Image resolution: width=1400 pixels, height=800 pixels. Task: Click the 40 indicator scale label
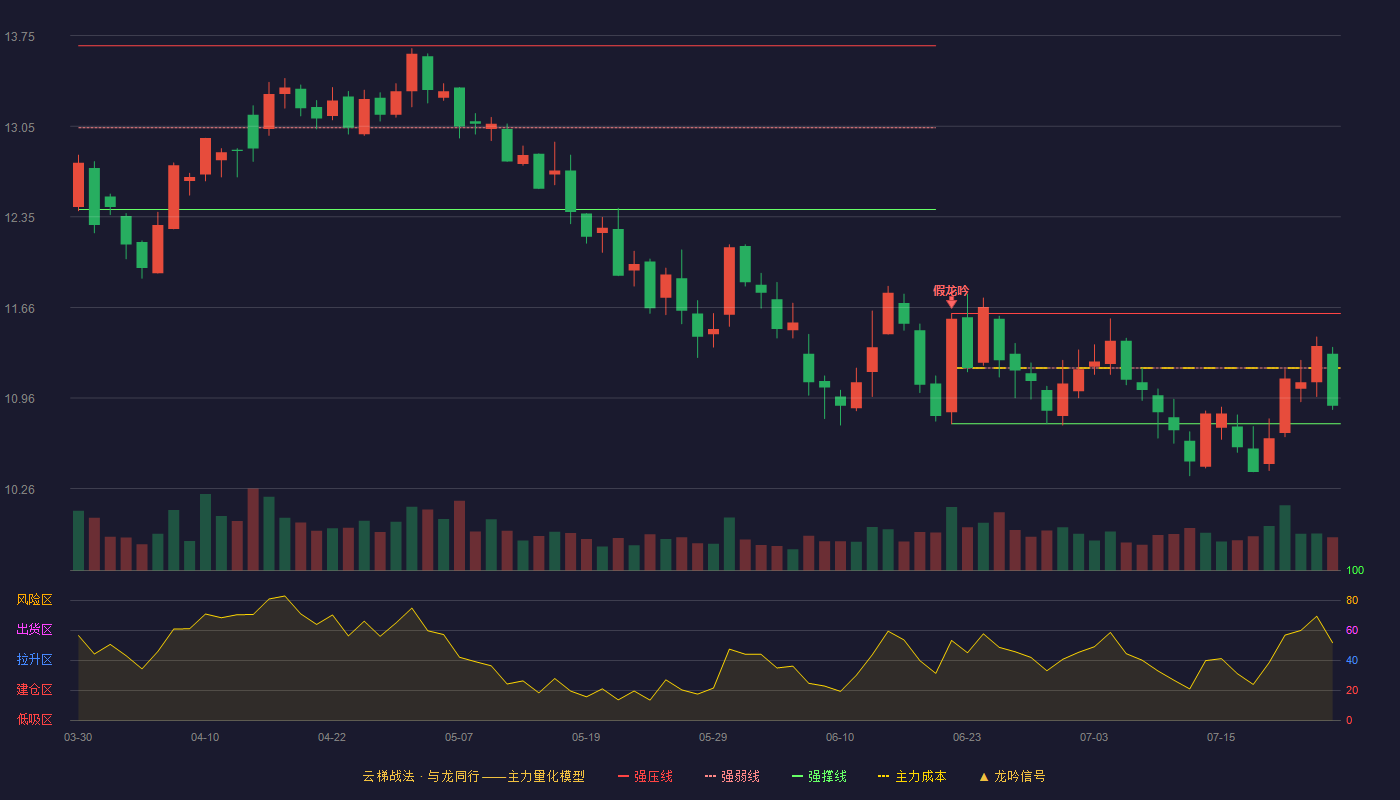pyautogui.click(x=1352, y=660)
